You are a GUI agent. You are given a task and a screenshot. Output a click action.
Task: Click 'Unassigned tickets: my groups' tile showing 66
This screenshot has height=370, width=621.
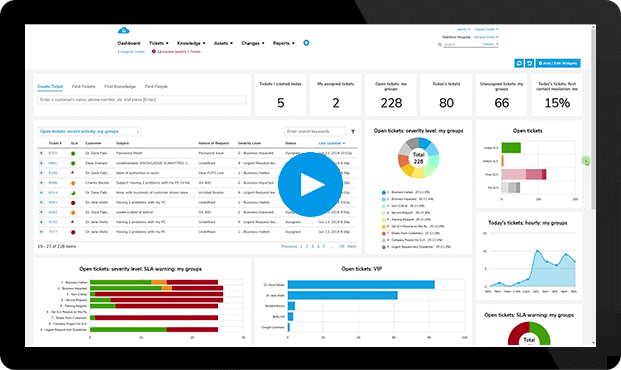[x=501, y=95]
